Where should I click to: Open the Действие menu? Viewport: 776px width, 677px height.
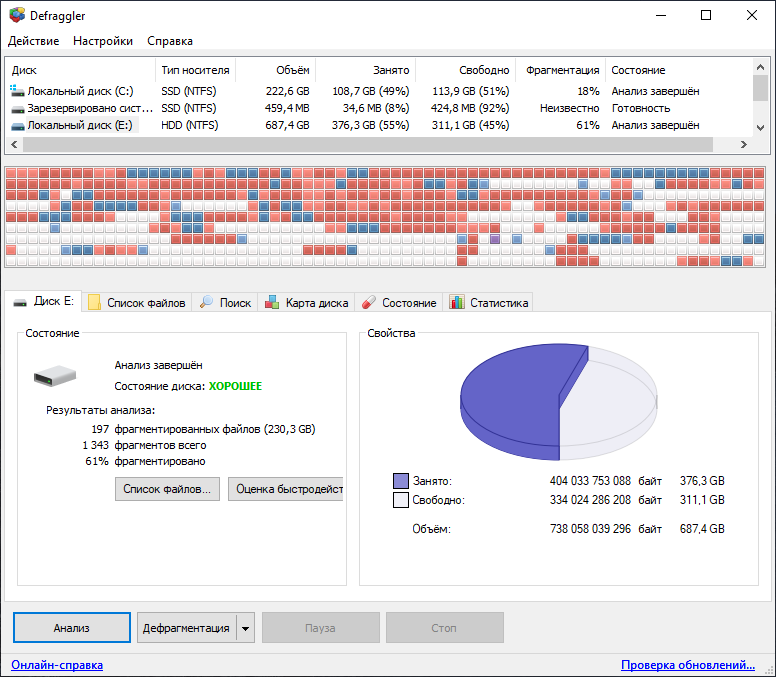coord(34,41)
